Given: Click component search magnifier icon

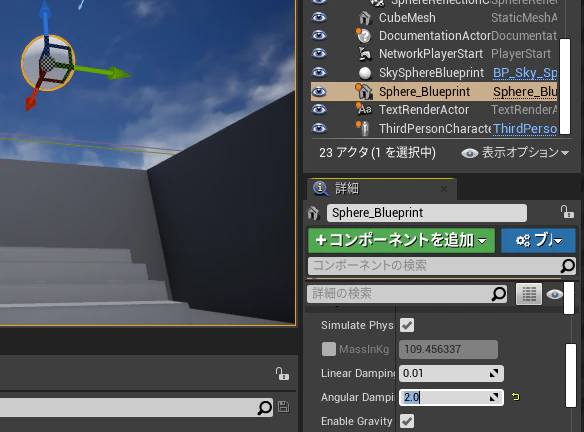Looking at the screenshot, I should (x=568, y=266).
